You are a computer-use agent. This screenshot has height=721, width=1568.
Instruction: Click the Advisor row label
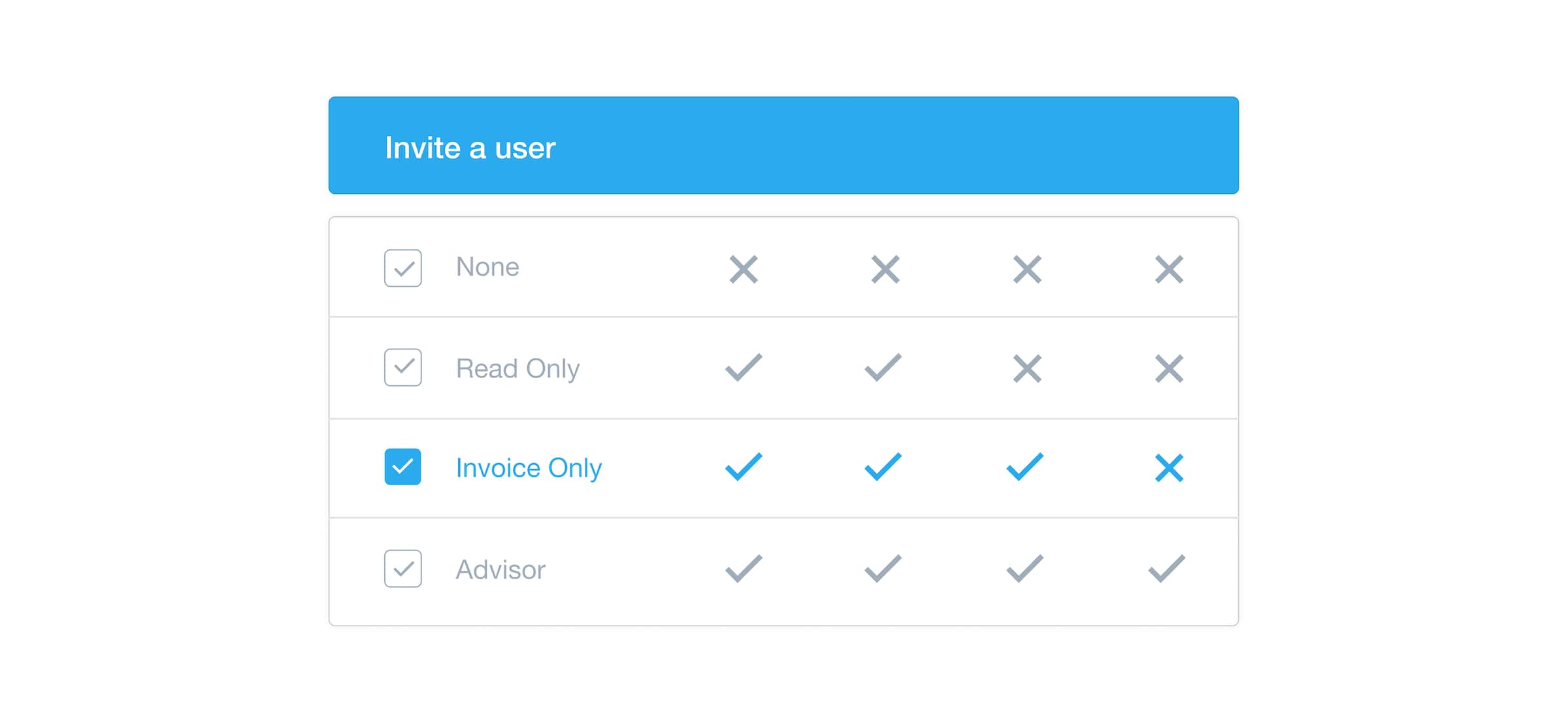[x=500, y=569]
